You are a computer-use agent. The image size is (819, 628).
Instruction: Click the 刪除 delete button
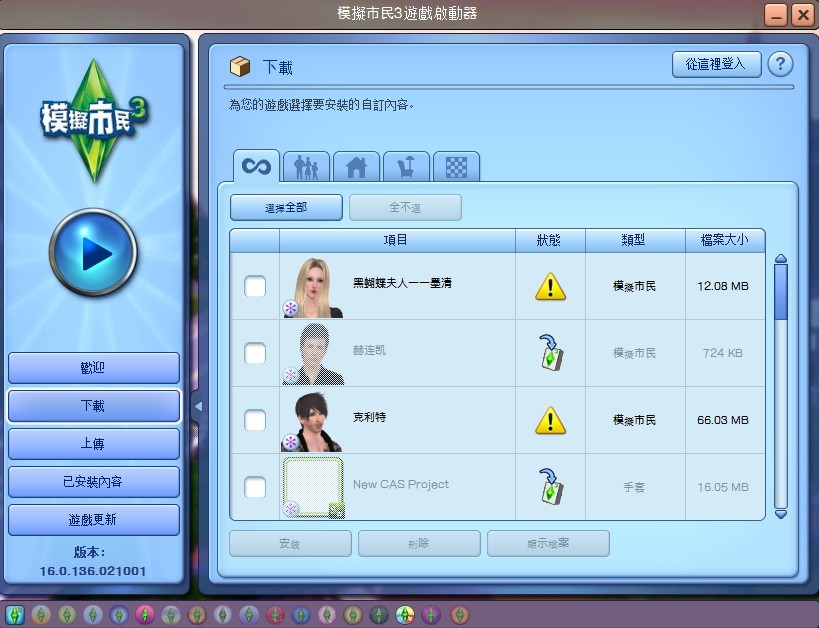pos(419,543)
